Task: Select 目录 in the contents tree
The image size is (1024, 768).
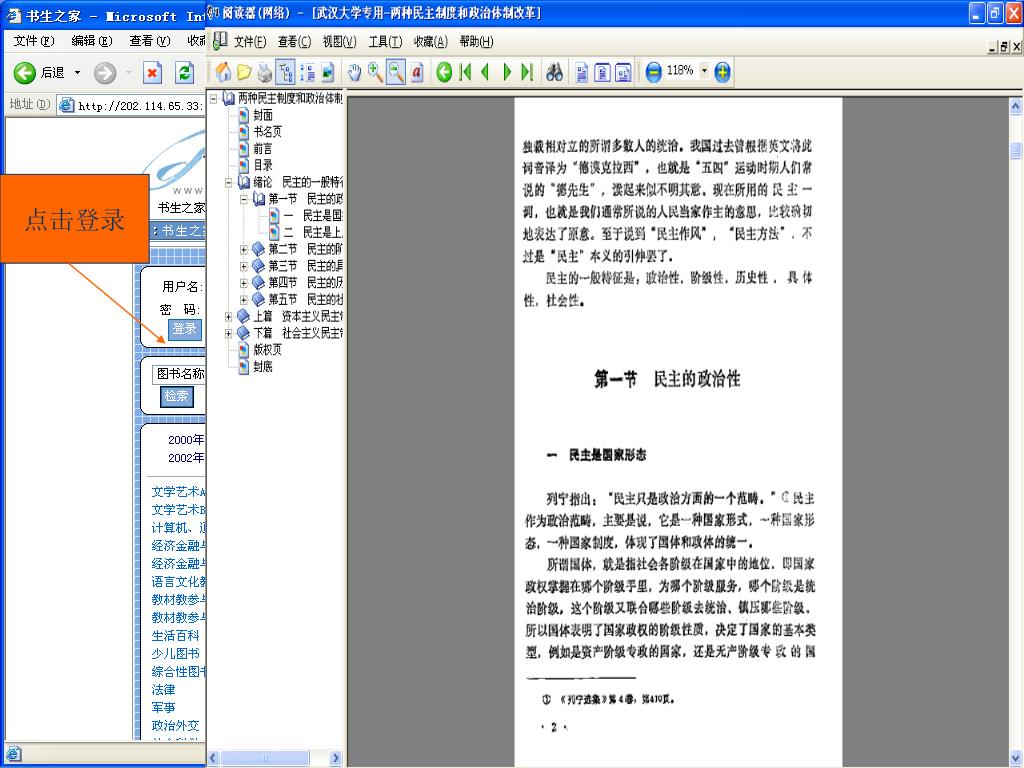Action: click(x=263, y=165)
